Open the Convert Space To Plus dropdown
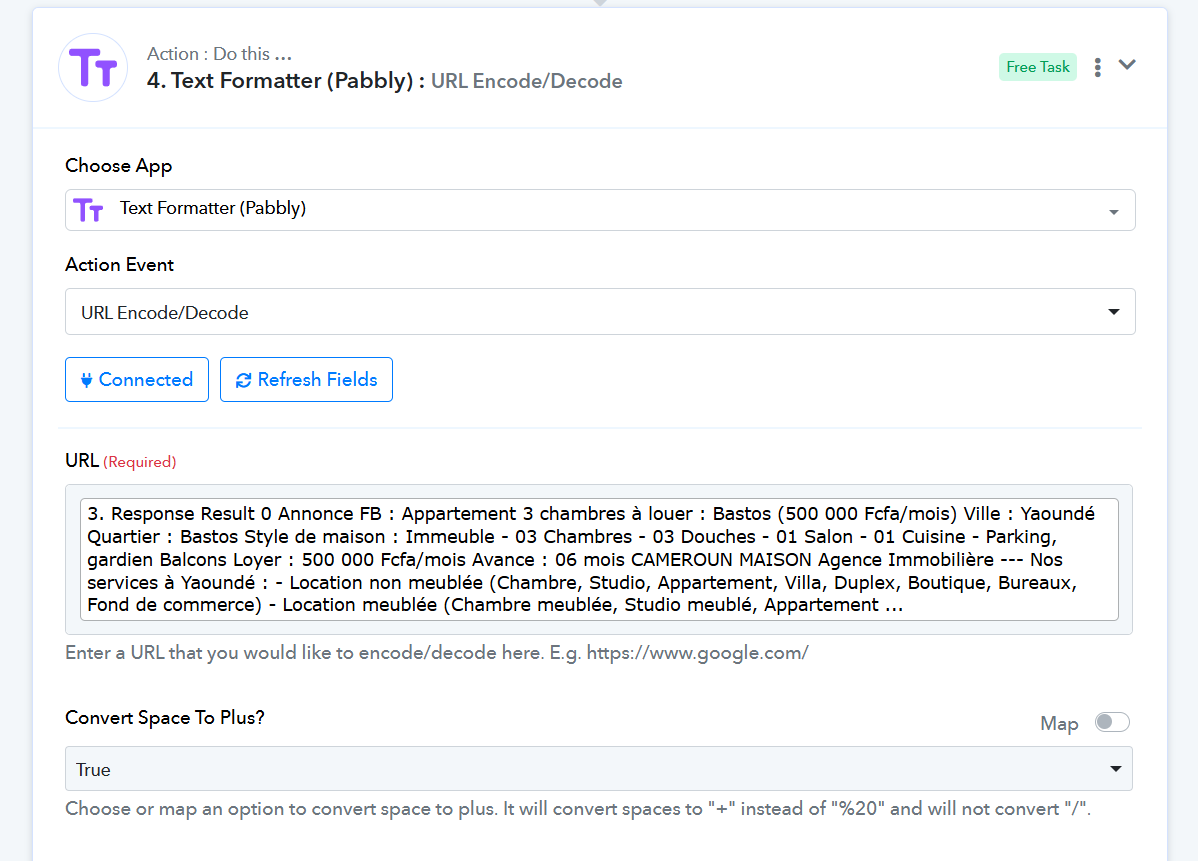Image resolution: width=1198 pixels, height=861 pixels. (599, 769)
